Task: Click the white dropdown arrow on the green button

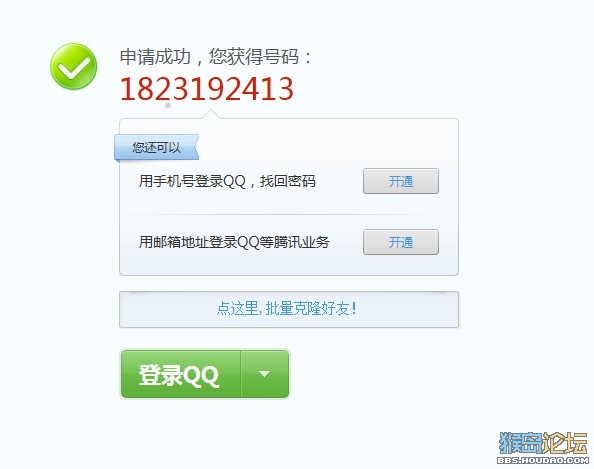Action: [264, 374]
